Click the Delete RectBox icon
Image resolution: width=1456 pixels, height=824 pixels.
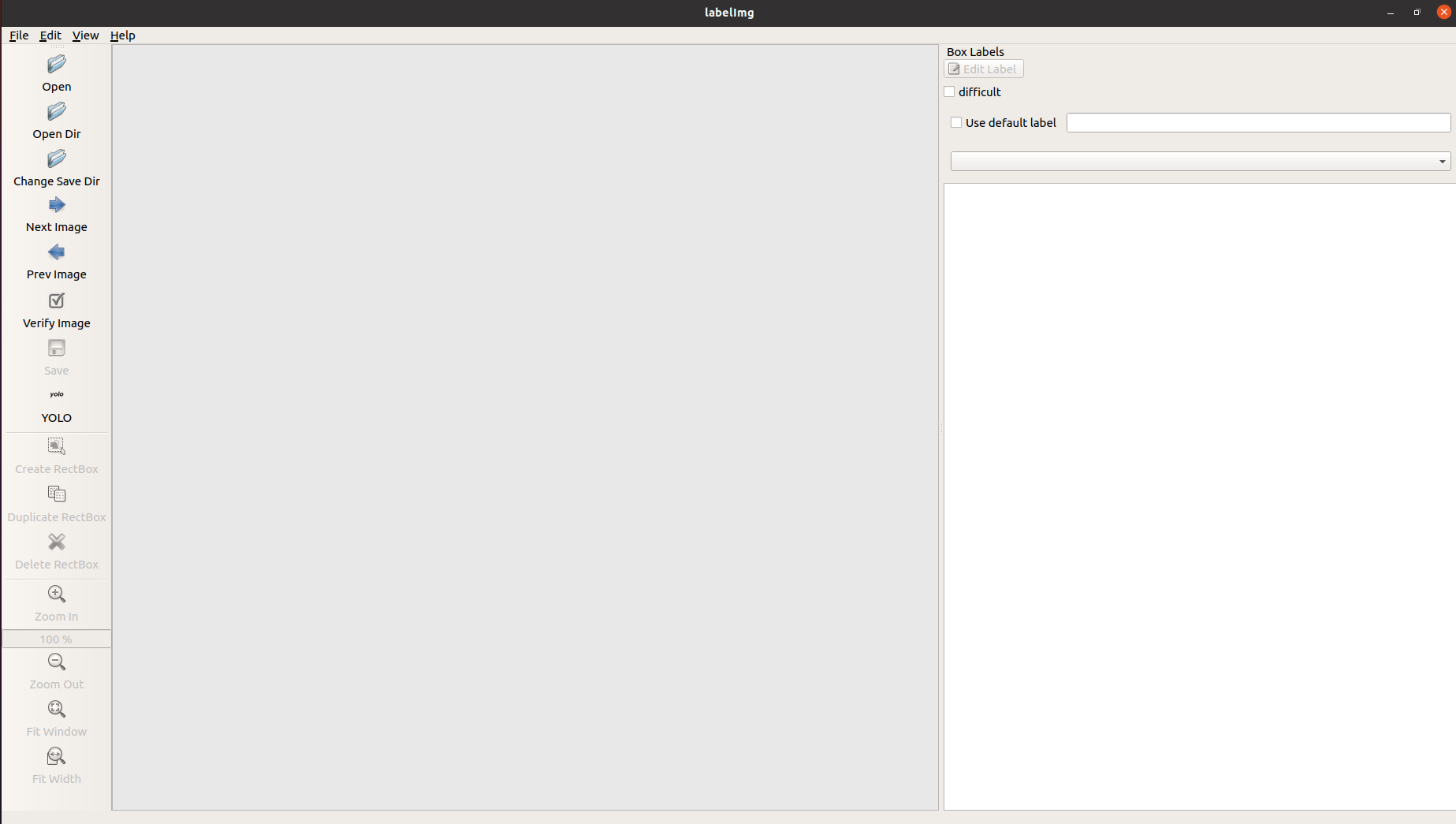point(57,542)
